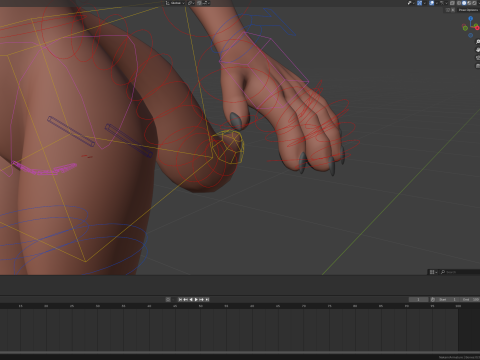Expand the overlays options dropdown arrow

point(436,3)
